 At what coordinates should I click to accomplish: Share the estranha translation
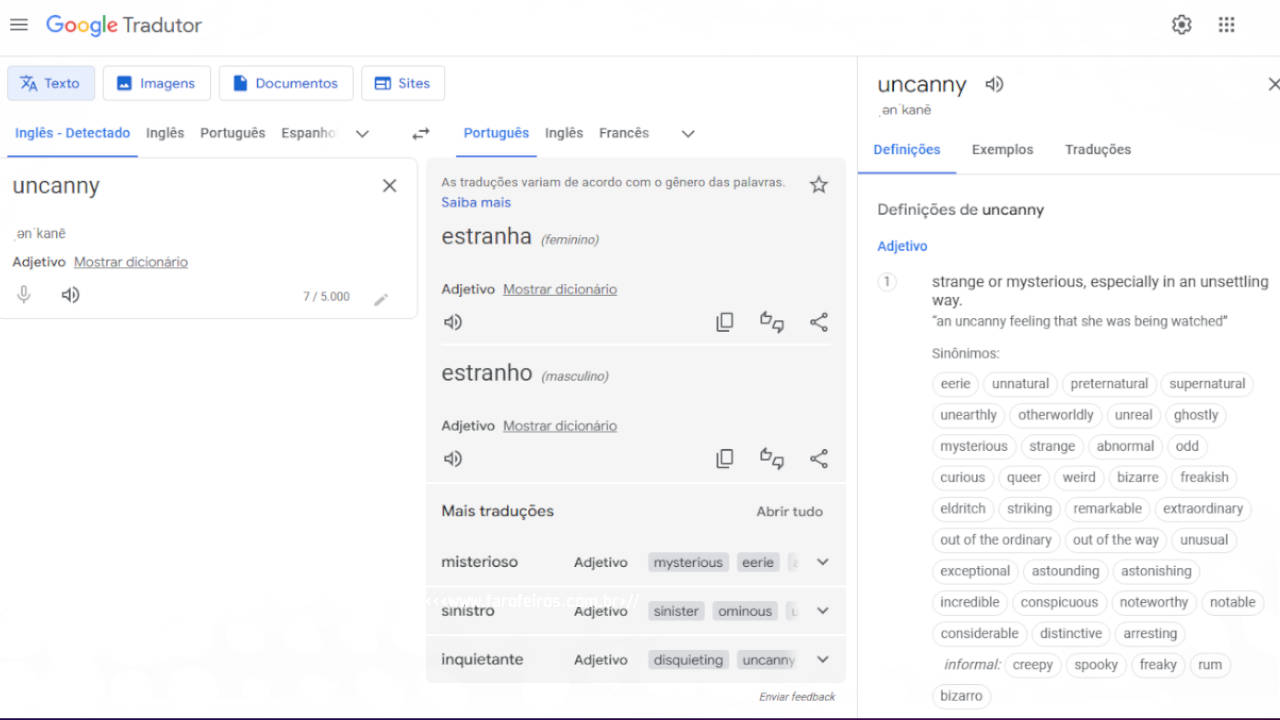819,322
